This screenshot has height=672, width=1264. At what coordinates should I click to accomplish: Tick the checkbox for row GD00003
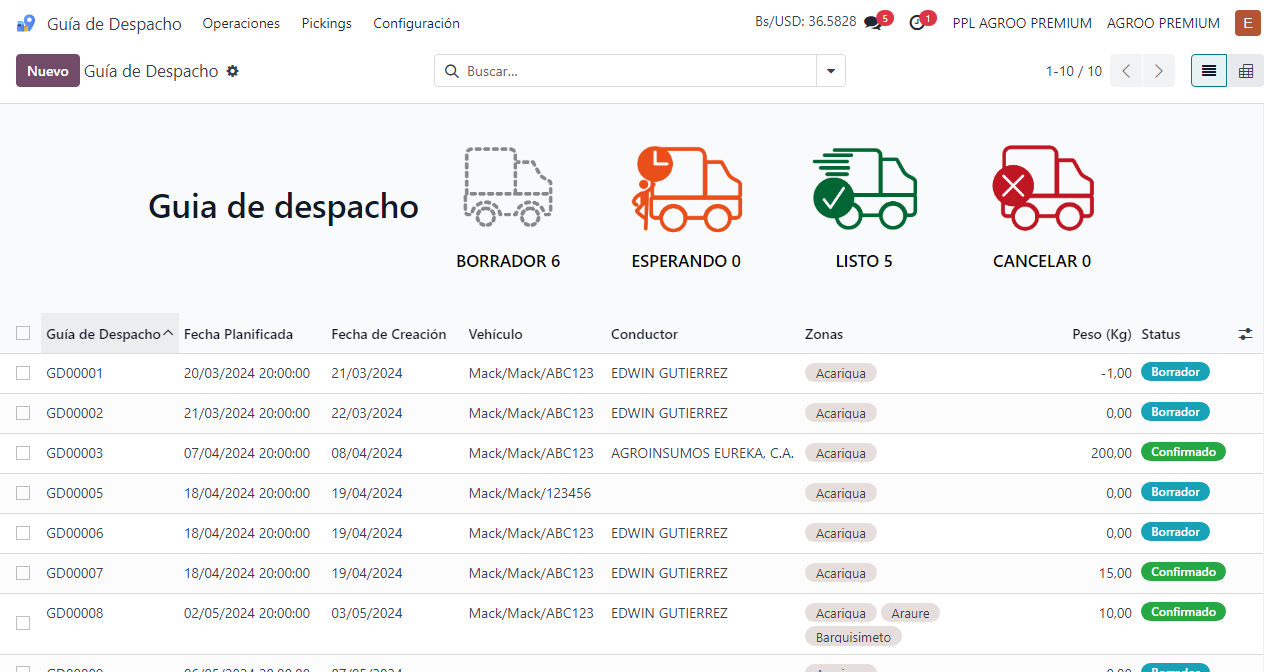coord(23,453)
